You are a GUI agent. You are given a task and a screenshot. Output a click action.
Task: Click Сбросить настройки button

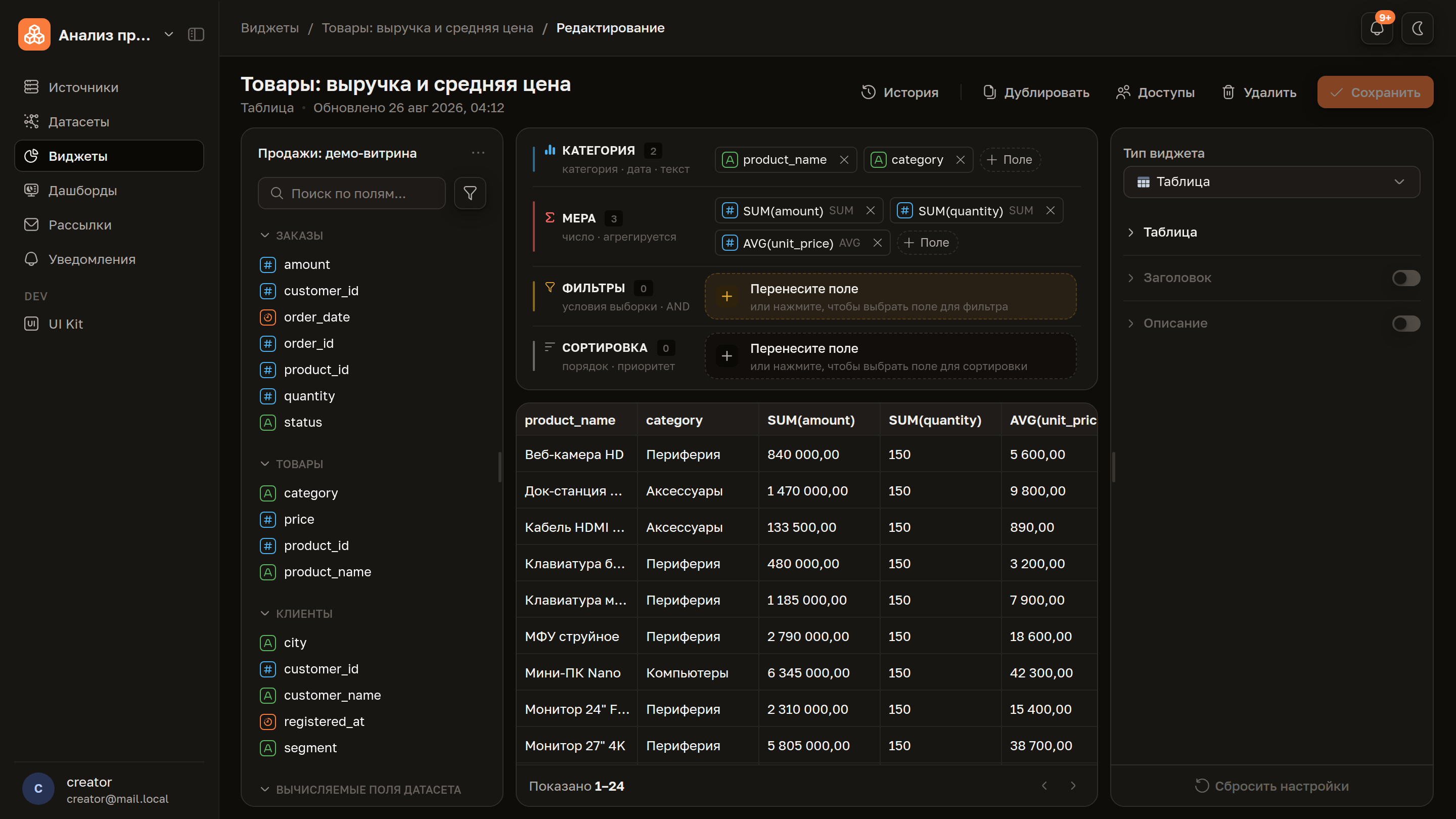tap(1271, 786)
